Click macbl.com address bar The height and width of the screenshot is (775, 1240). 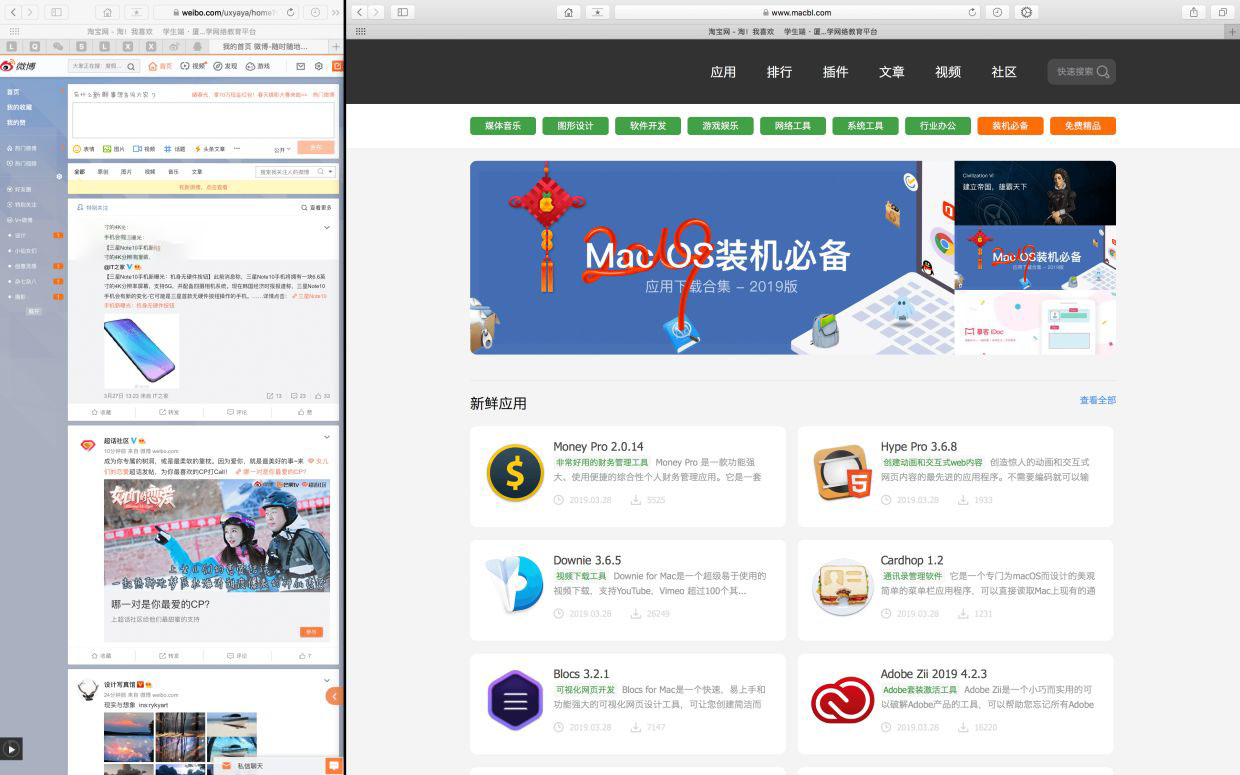[797, 12]
